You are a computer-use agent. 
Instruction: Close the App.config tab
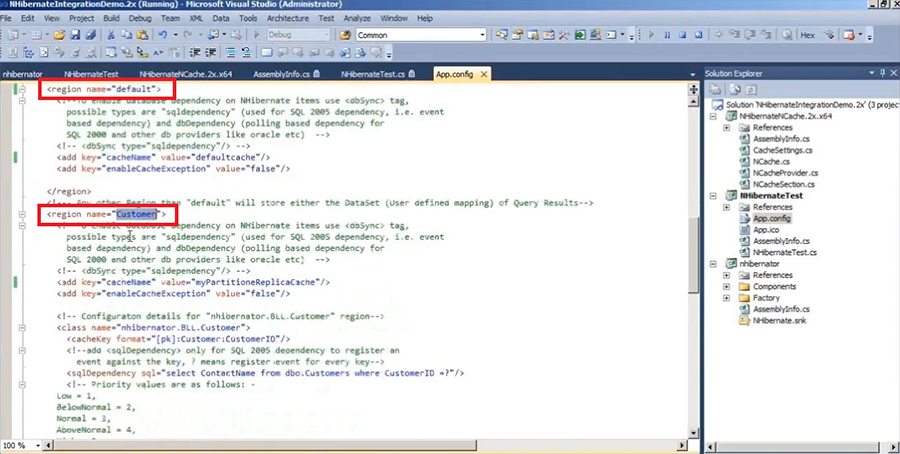484,74
